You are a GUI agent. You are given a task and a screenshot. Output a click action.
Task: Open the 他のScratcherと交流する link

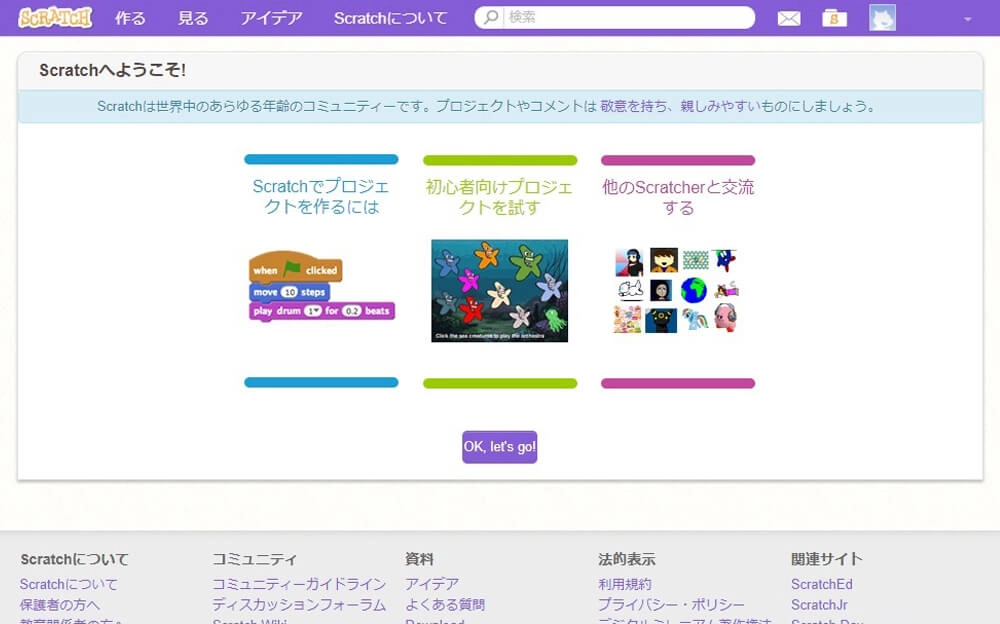678,197
